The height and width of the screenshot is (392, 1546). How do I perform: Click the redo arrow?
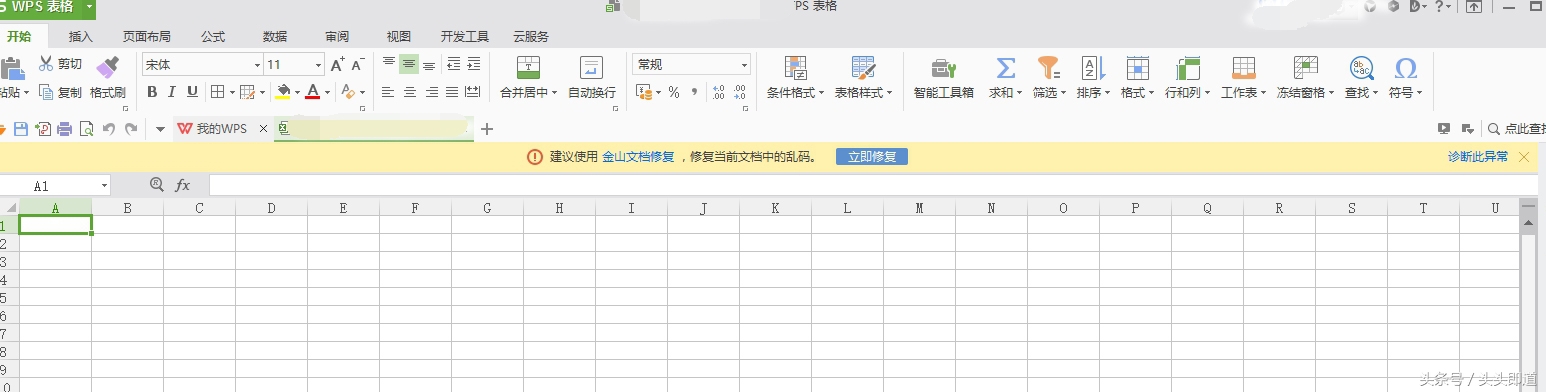[x=130, y=129]
